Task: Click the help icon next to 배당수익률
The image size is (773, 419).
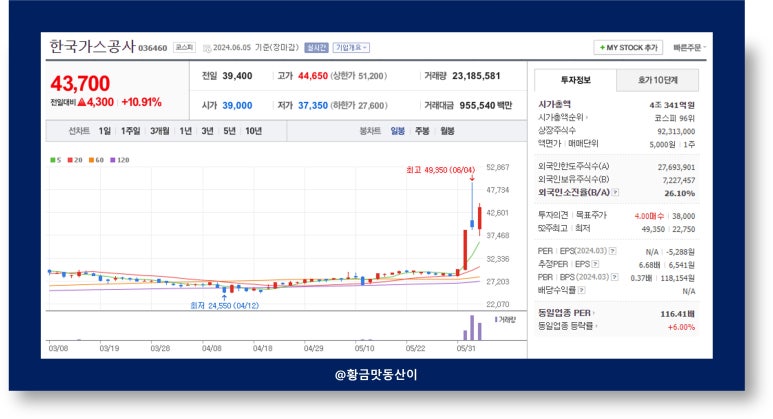Action: (x=582, y=290)
